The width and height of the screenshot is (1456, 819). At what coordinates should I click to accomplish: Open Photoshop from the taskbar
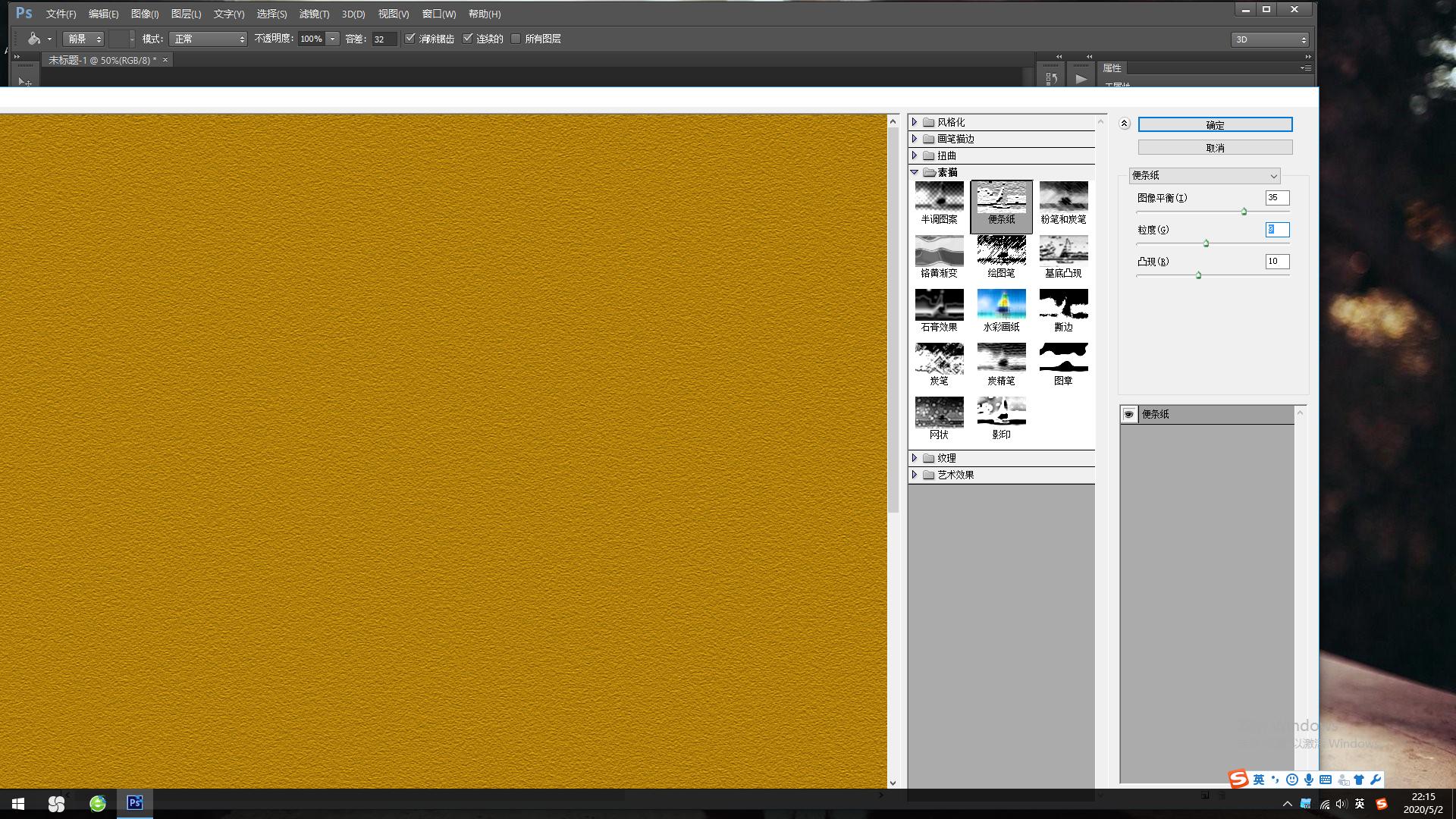click(x=135, y=803)
